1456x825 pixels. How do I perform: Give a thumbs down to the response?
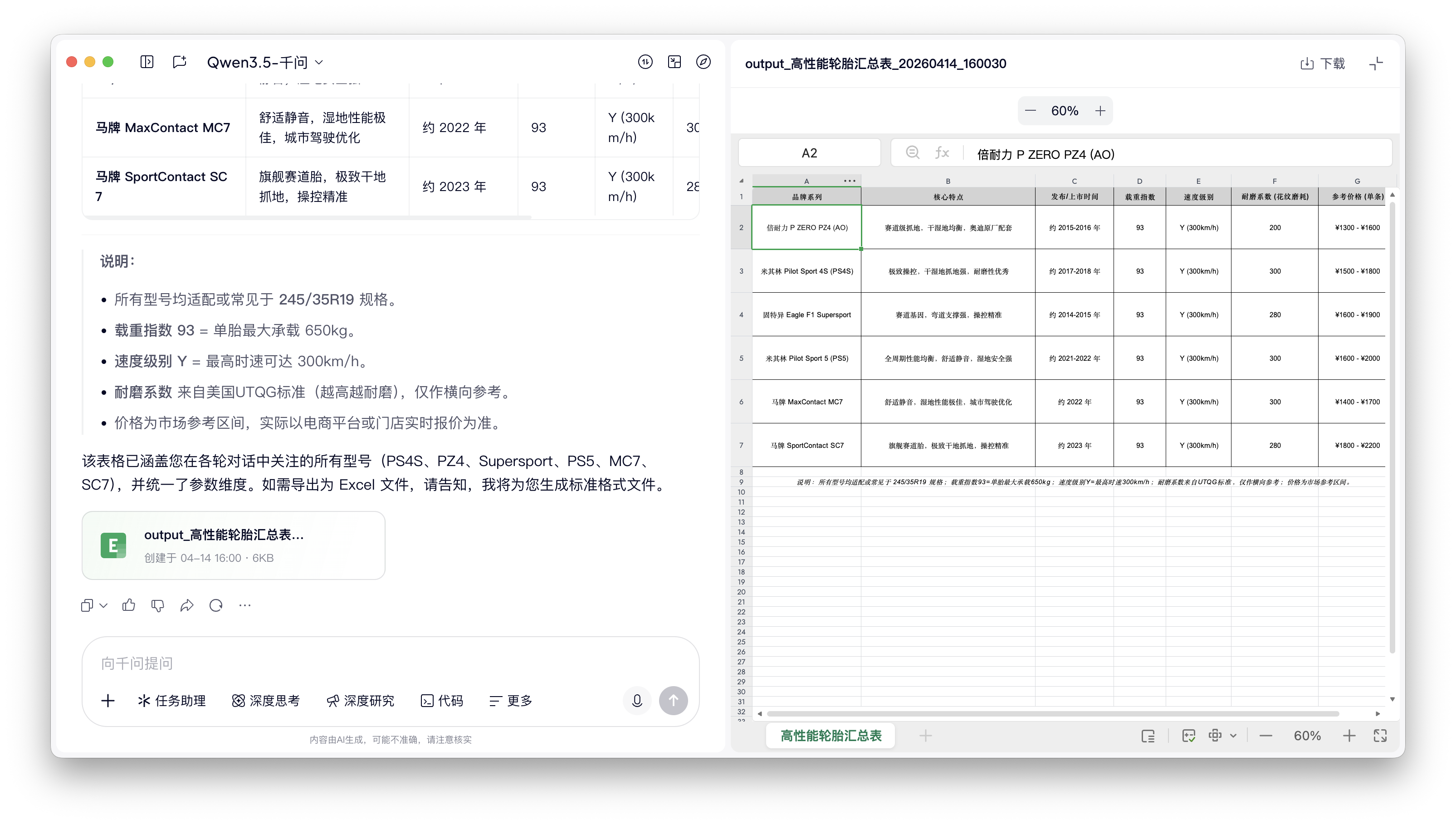158,605
